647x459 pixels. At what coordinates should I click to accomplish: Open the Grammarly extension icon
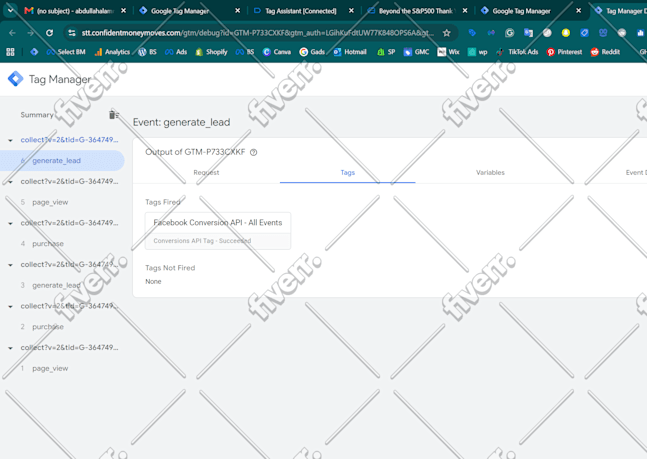point(510,33)
